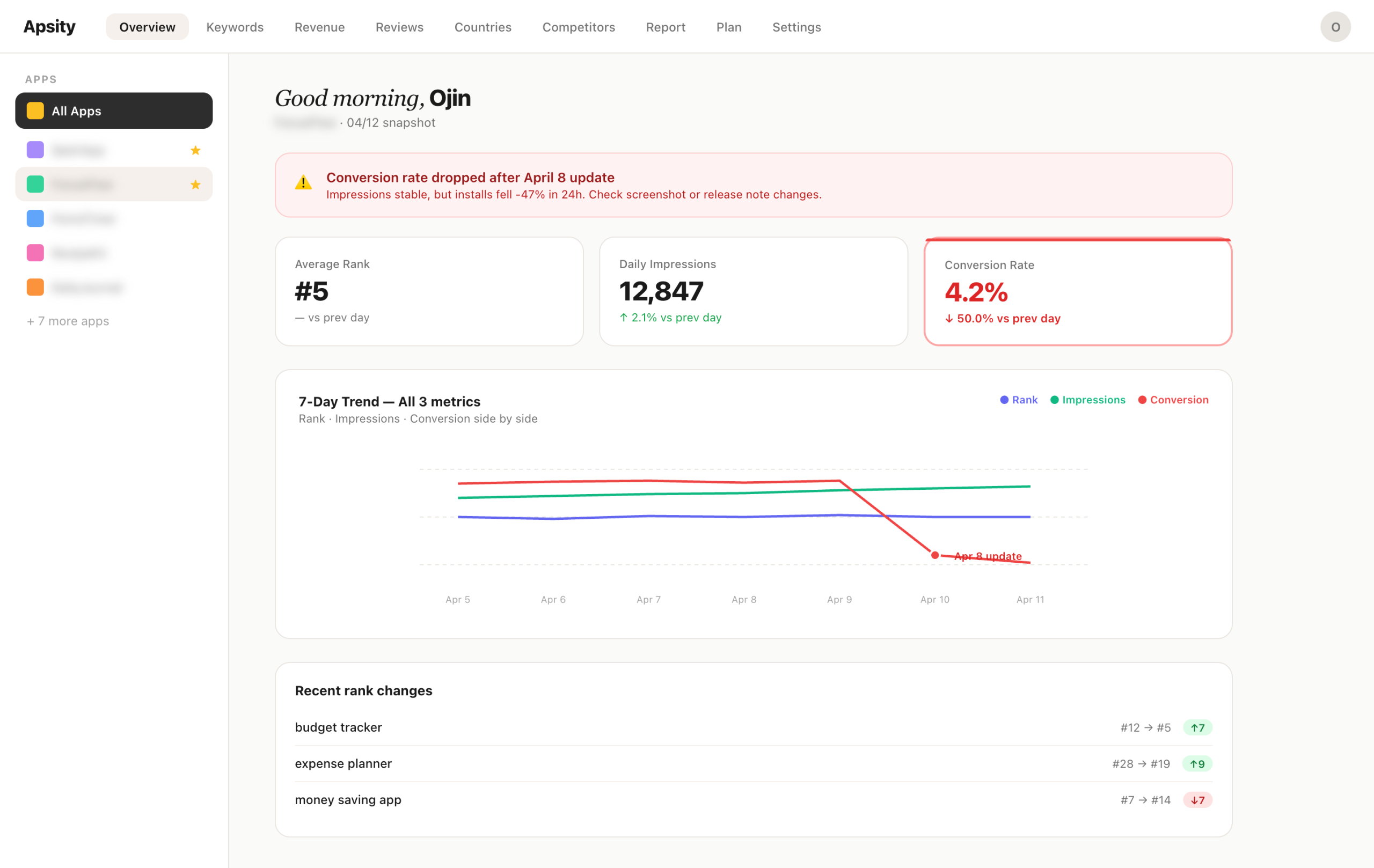This screenshot has width=1374, height=868.
Task: Open the purple app icon in sidebar
Action: (35, 150)
